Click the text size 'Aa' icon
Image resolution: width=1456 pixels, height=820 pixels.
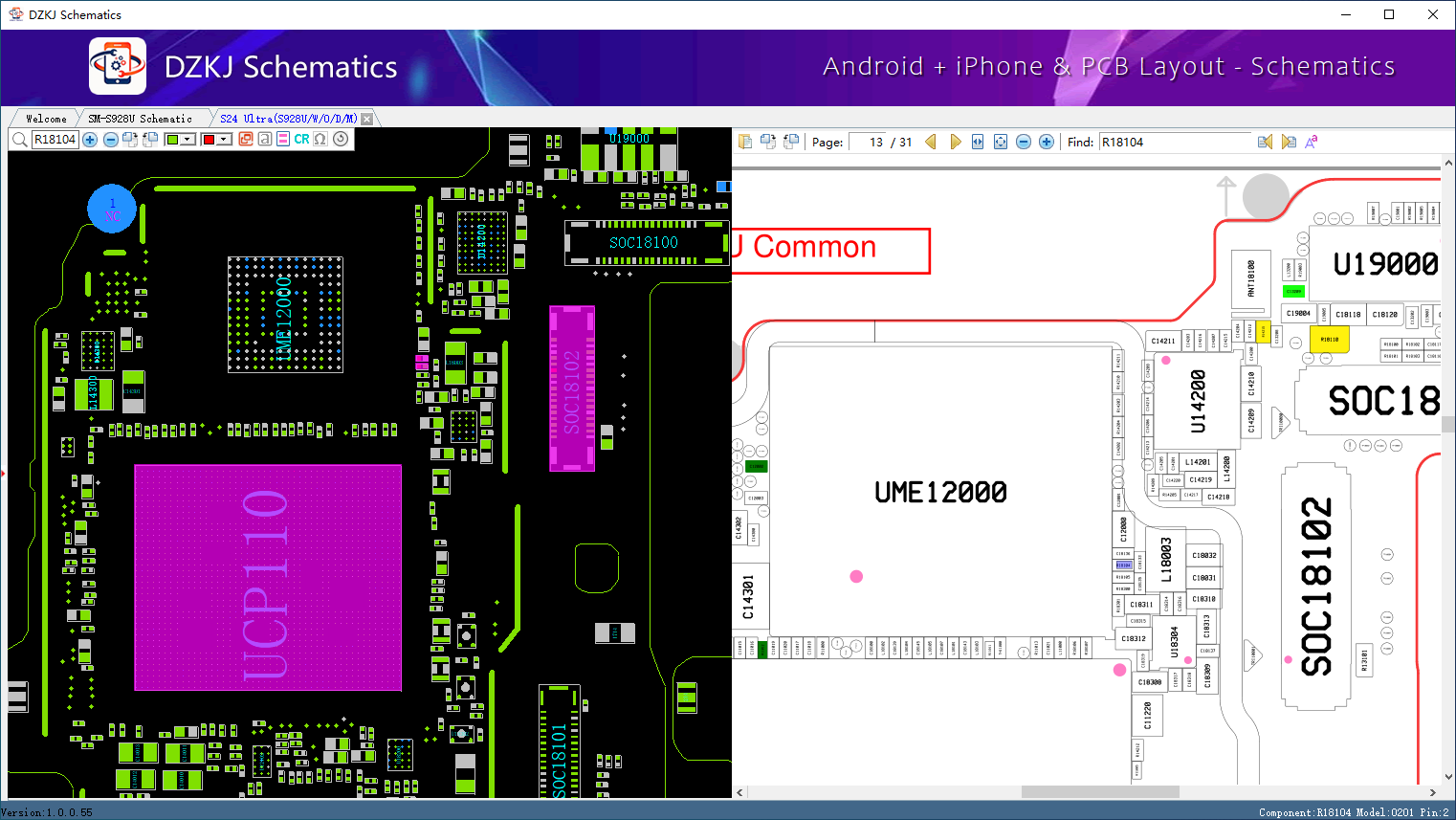click(1312, 142)
